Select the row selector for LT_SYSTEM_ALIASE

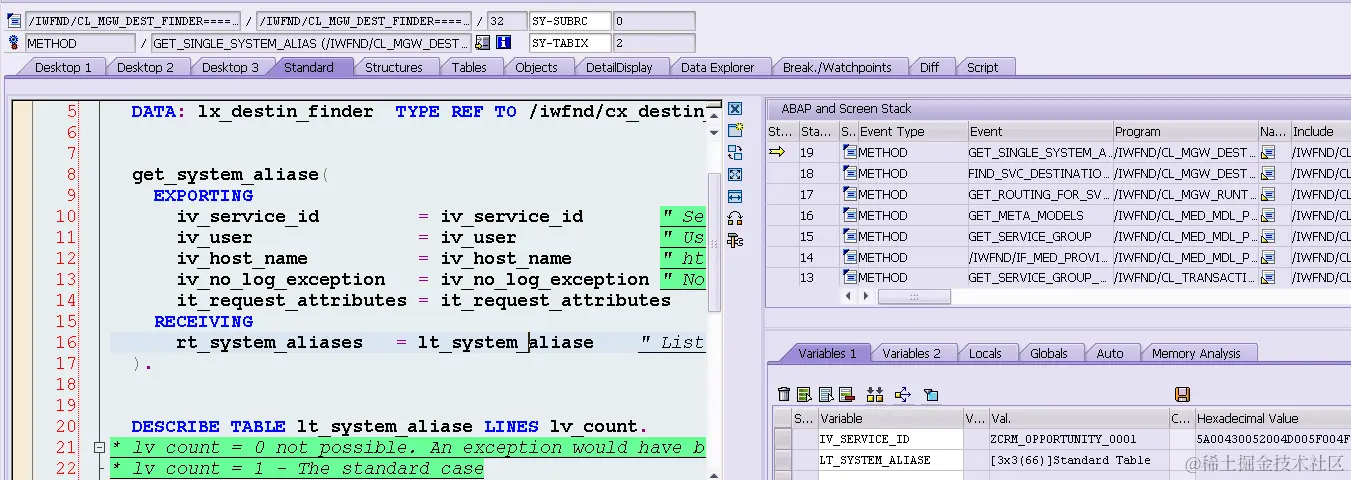(x=783, y=460)
